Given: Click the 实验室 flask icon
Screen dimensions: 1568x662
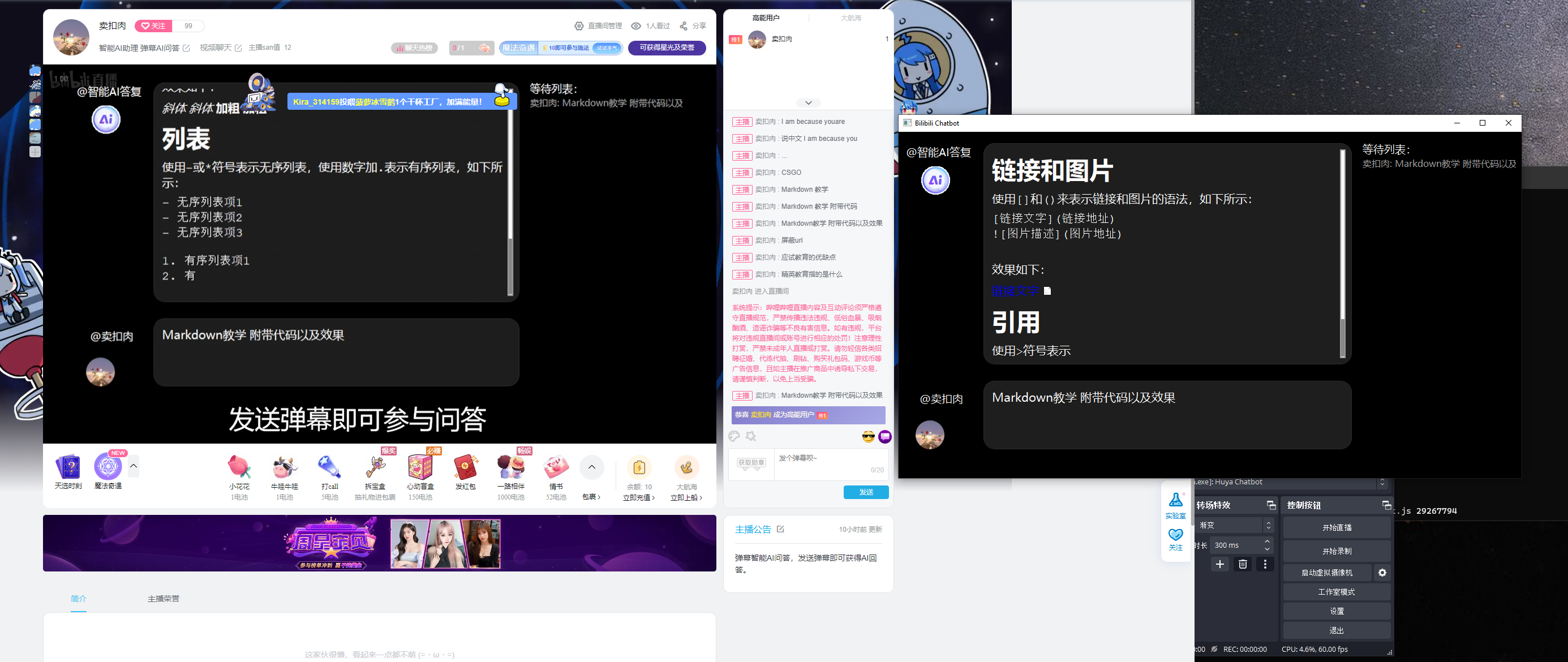Looking at the screenshot, I should [1175, 500].
